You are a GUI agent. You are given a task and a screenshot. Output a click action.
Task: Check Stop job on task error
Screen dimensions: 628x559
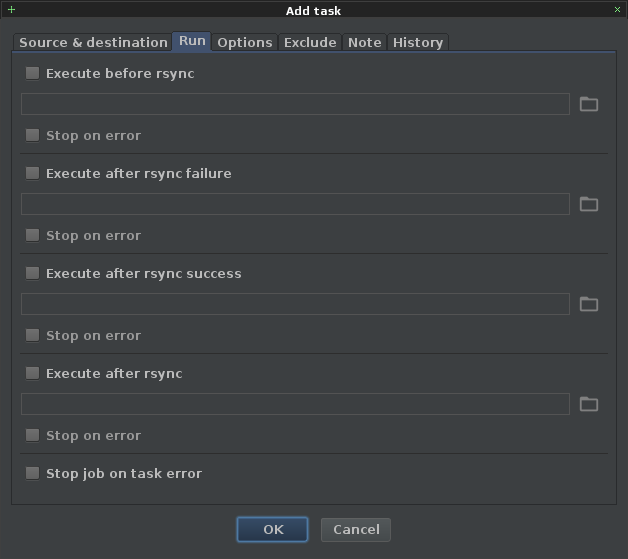point(32,473)
